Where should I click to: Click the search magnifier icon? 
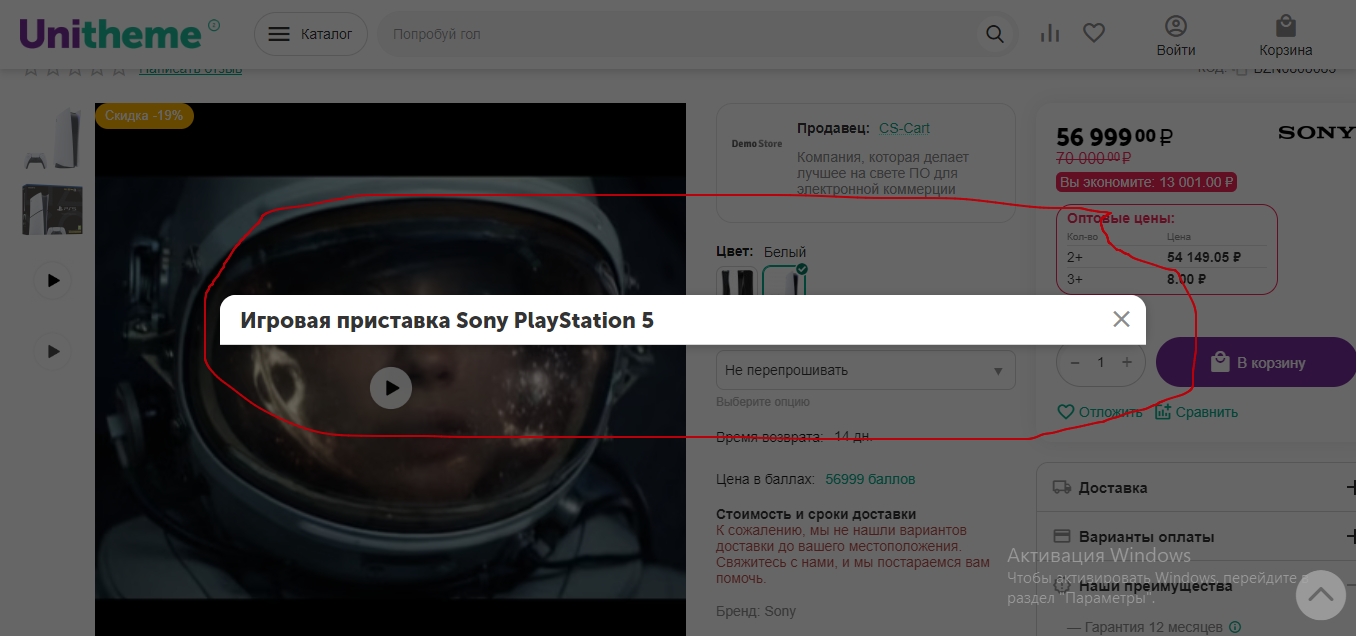(994, 34)
